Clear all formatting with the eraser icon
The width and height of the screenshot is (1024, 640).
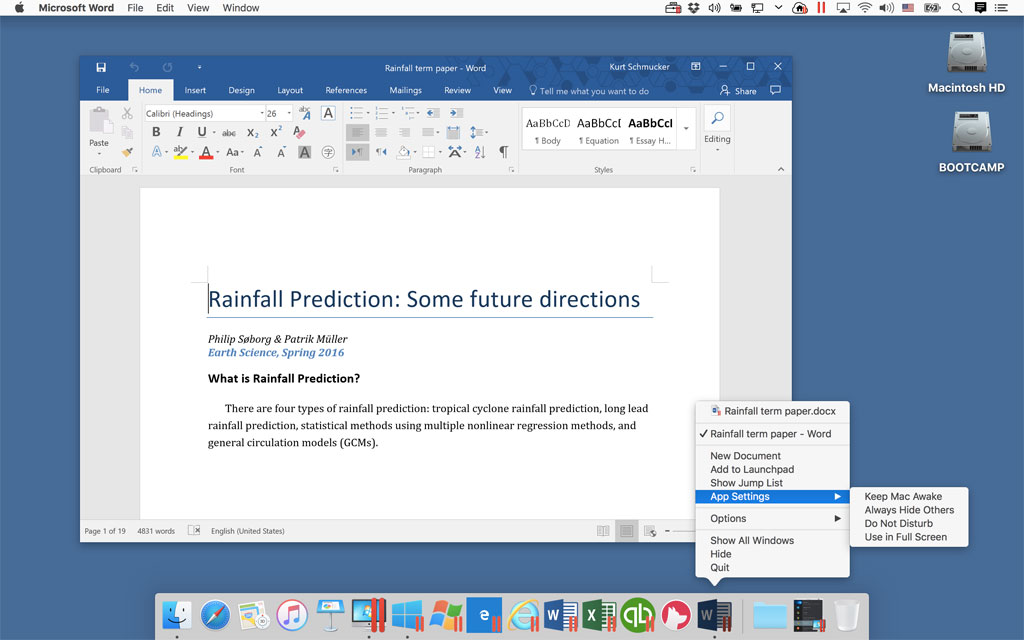click(x=299, y=132)
